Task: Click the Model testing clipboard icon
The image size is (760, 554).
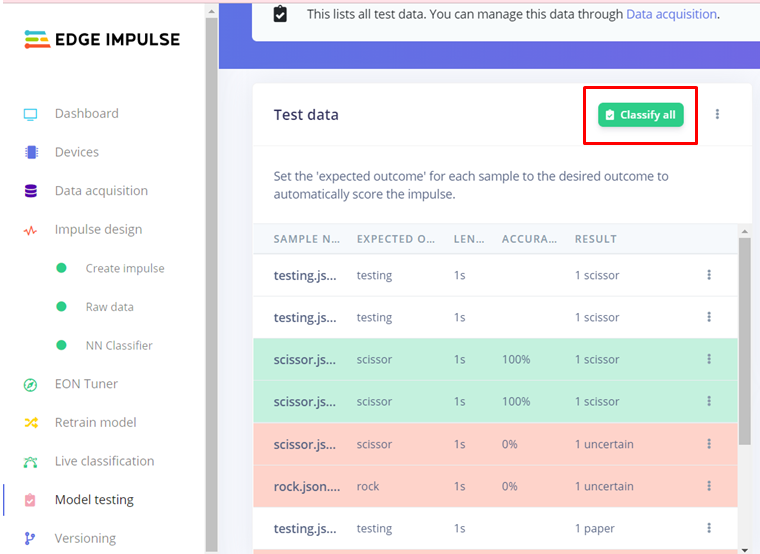Action: [x=30, y=500]
